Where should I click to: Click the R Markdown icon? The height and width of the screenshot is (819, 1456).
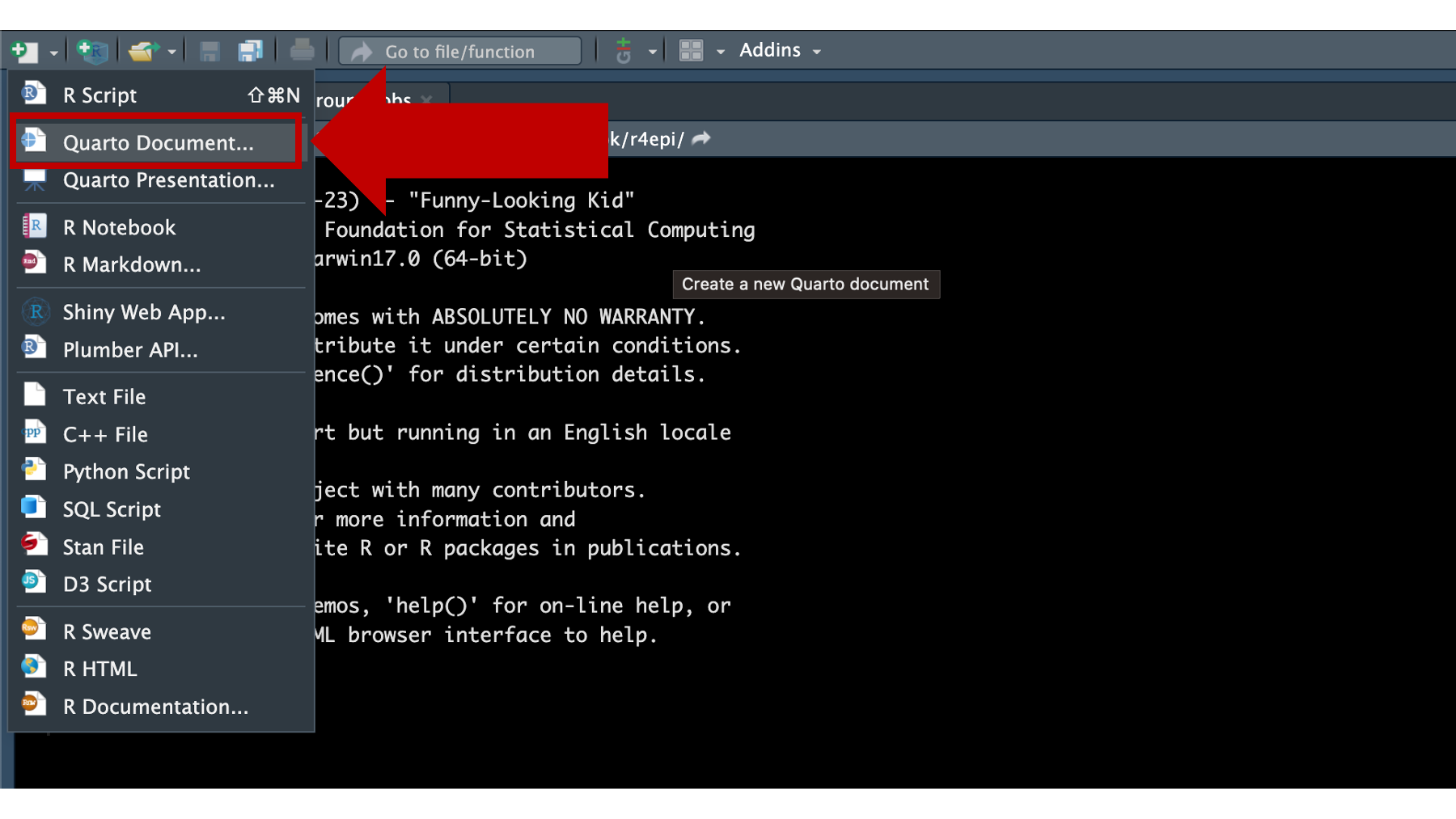pos(34,262)
